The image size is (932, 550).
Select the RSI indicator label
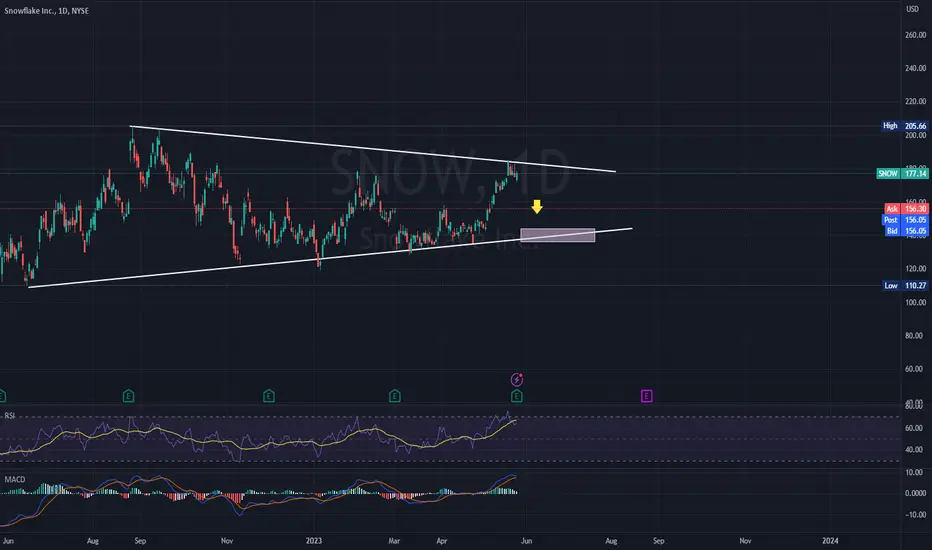(10, 416)
